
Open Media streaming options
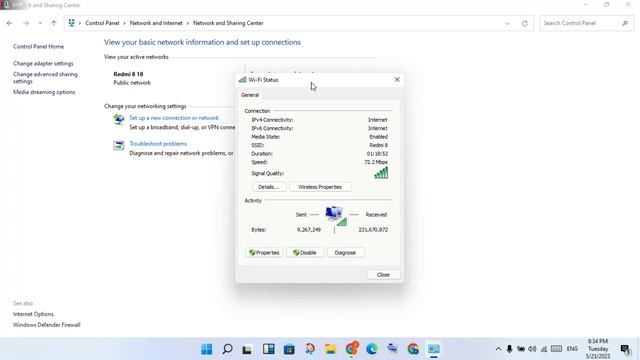pyautogui.click(x=44, y=92)
